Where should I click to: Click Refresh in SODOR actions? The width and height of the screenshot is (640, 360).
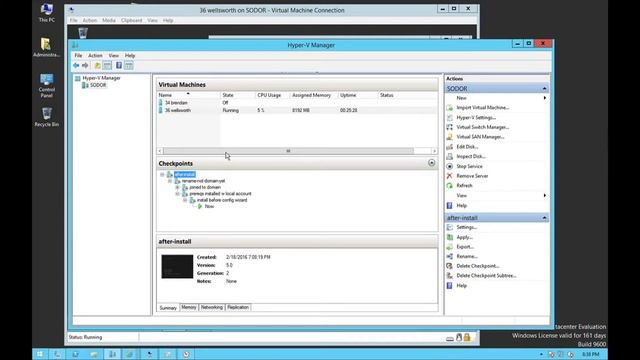(x=464, y=186)
